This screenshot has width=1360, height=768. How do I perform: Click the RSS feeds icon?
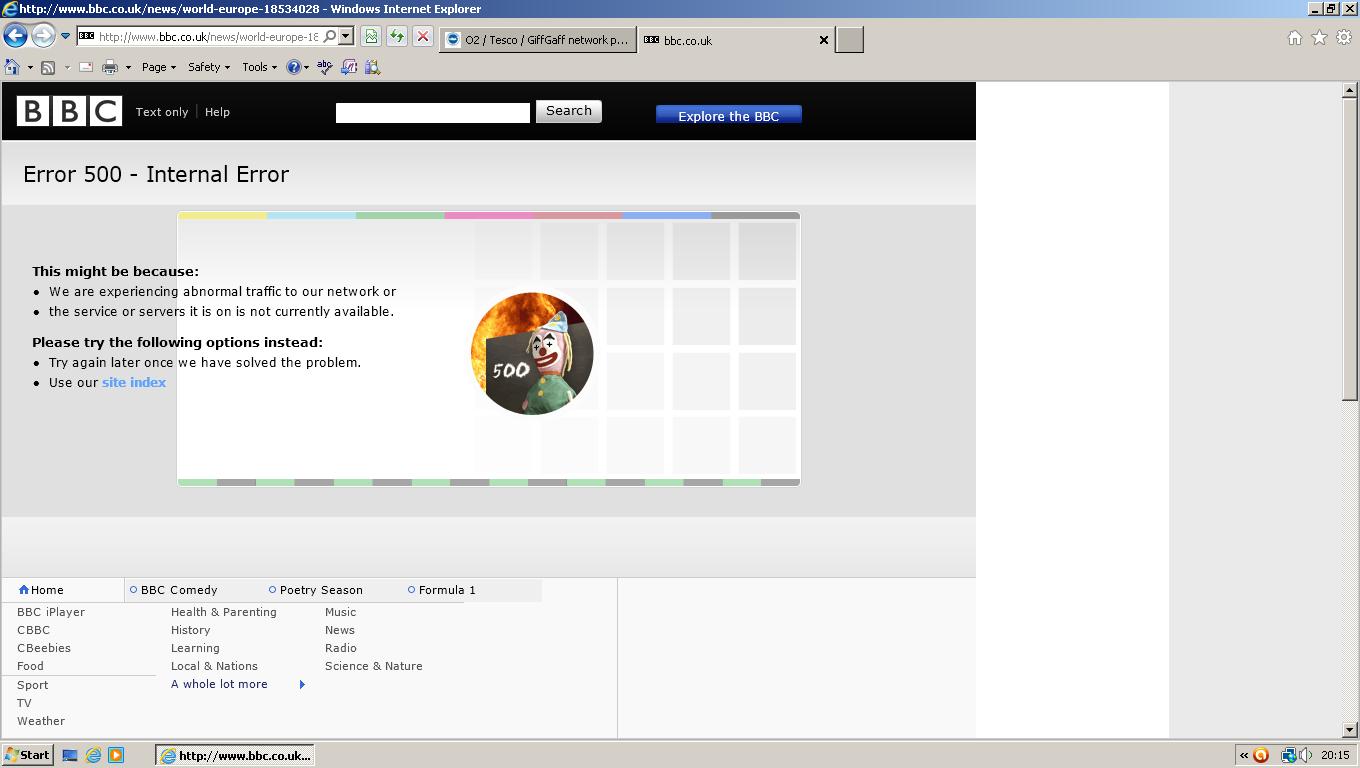click(48, 67)
